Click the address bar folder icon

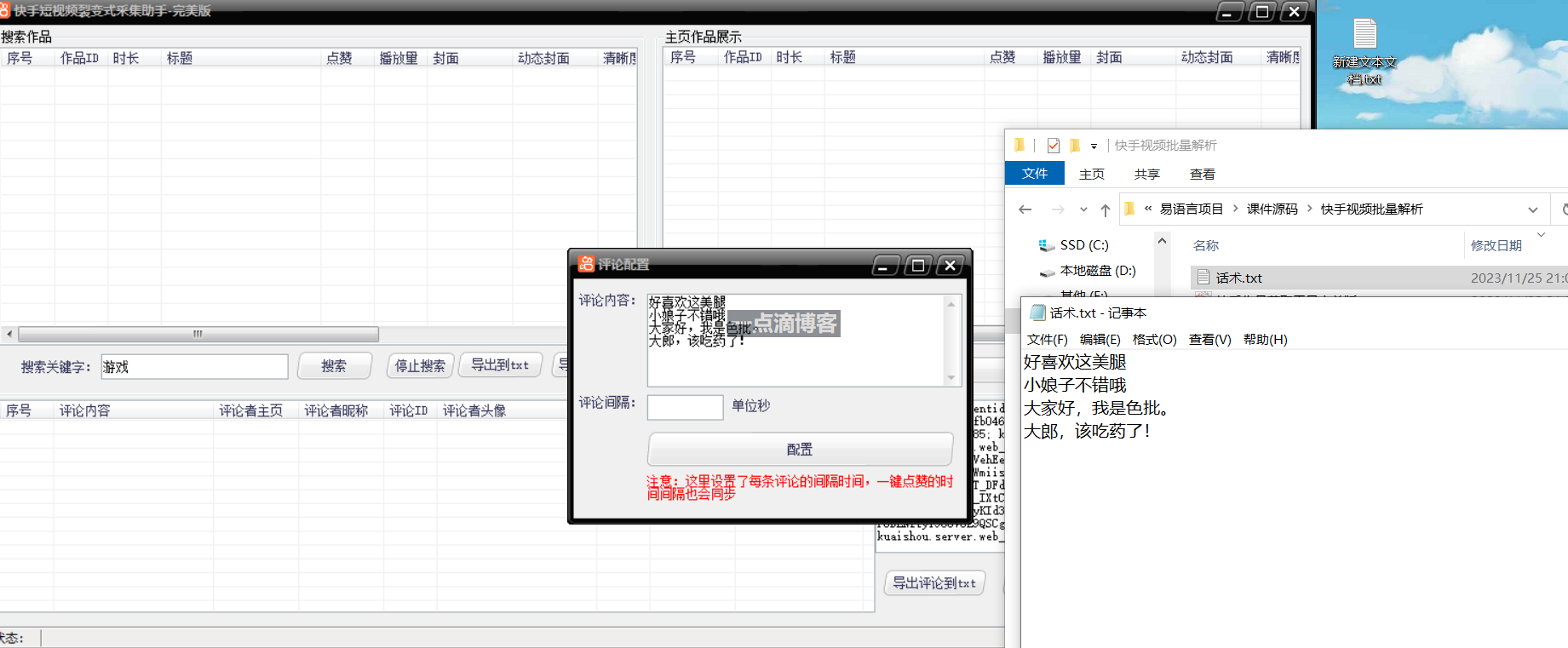coord(1129,209)
